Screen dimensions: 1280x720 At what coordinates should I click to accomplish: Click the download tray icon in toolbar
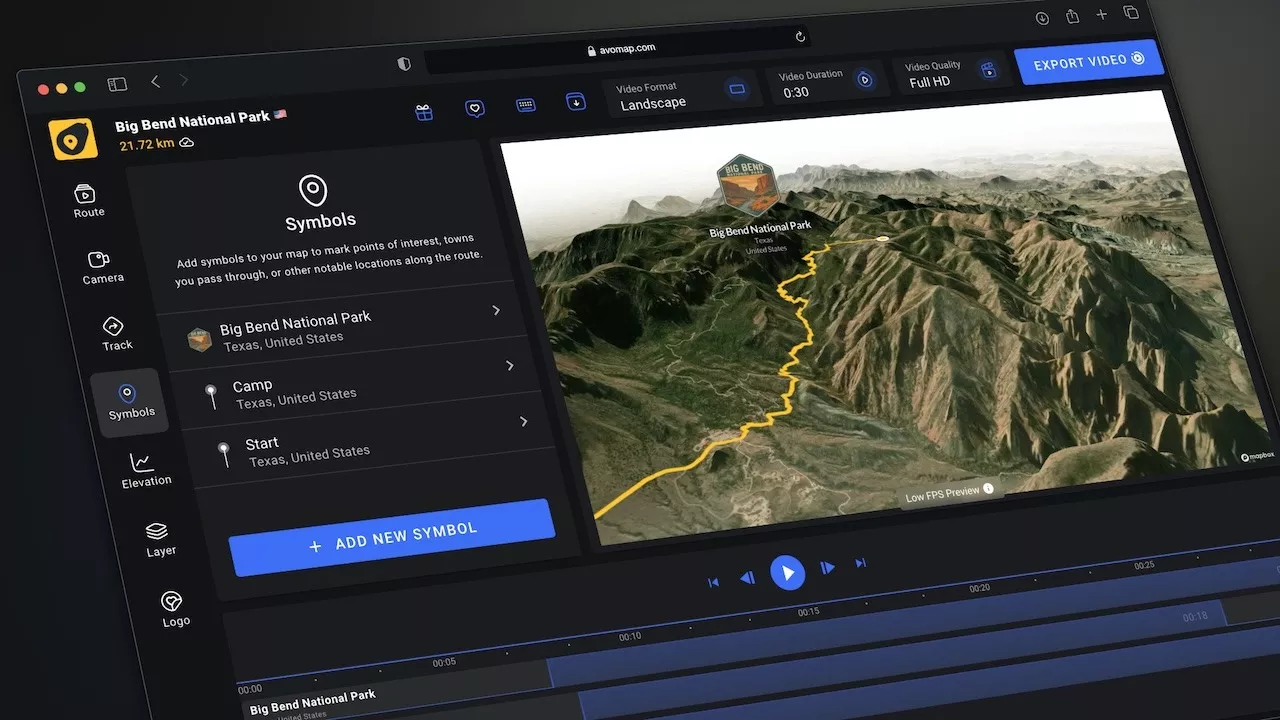coord(575,101)
